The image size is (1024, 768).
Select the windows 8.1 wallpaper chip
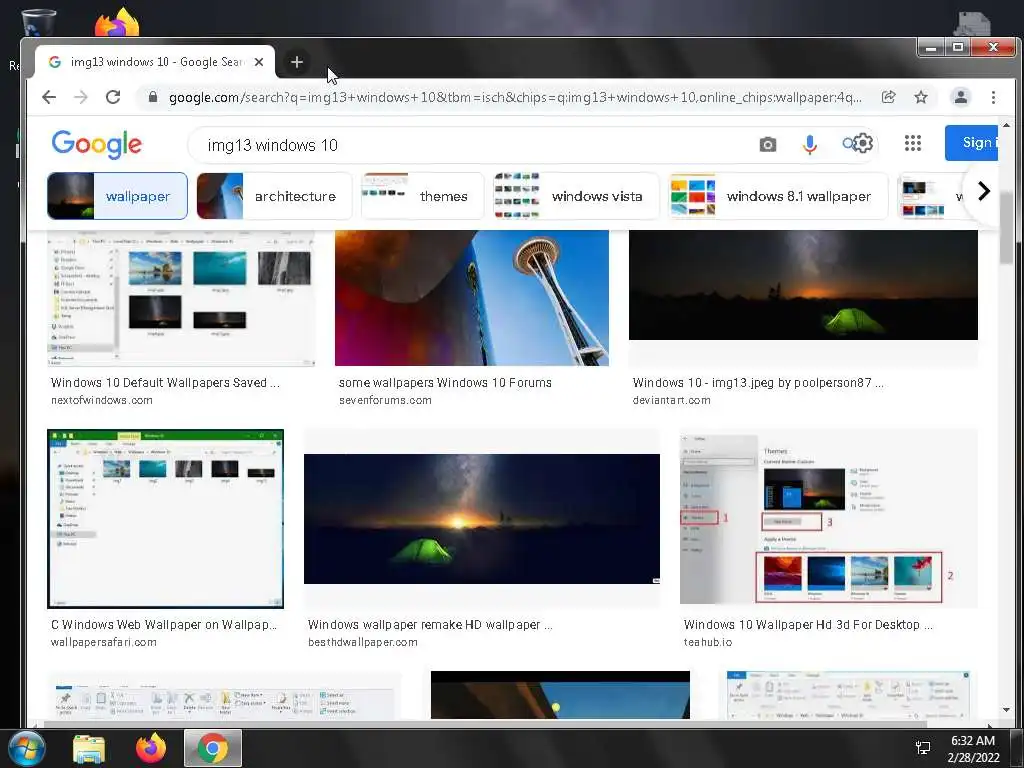point(778,196)
